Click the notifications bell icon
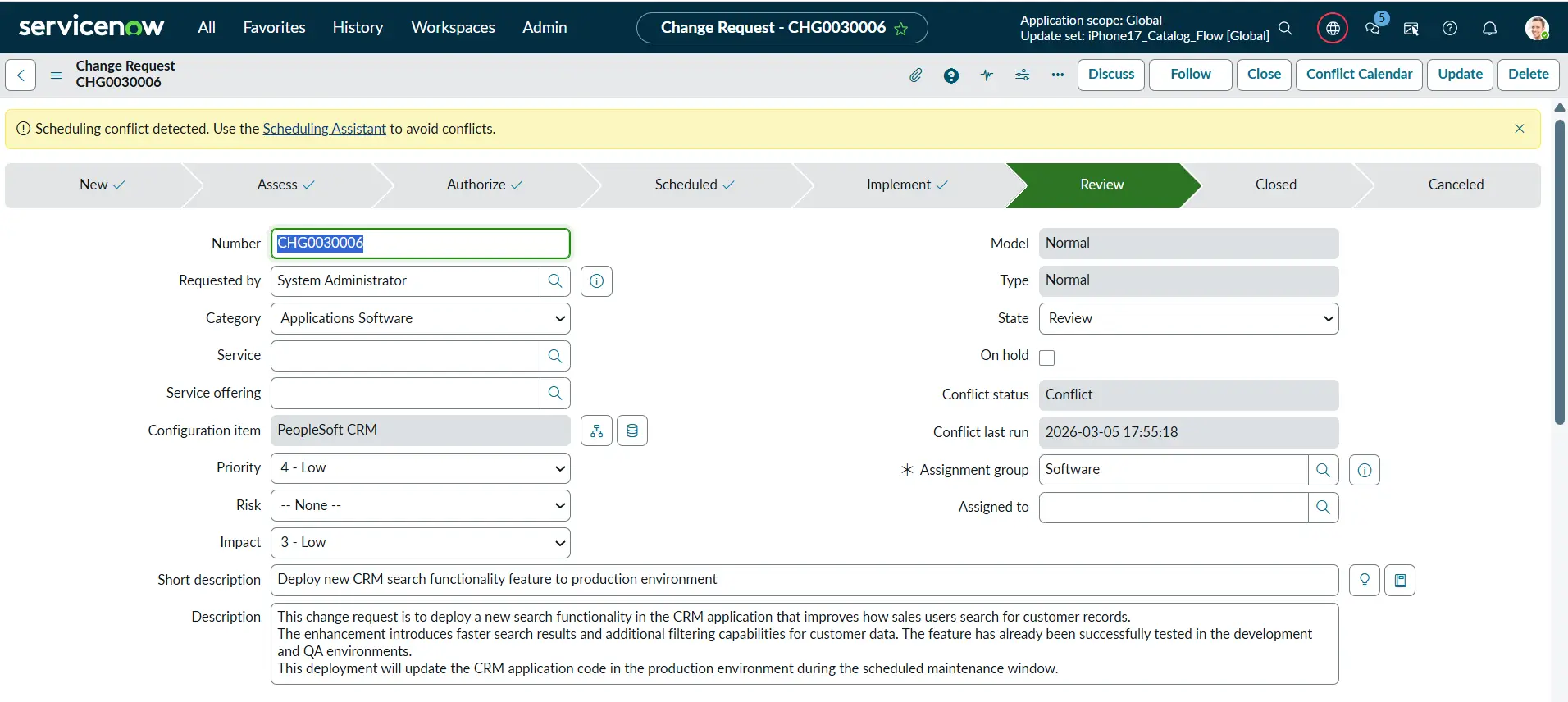 click(1489, 28)
